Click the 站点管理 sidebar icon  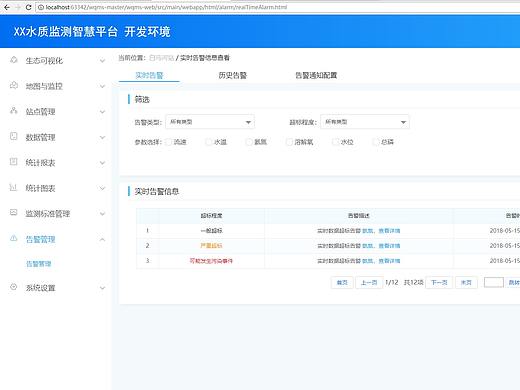coord(14,111)
